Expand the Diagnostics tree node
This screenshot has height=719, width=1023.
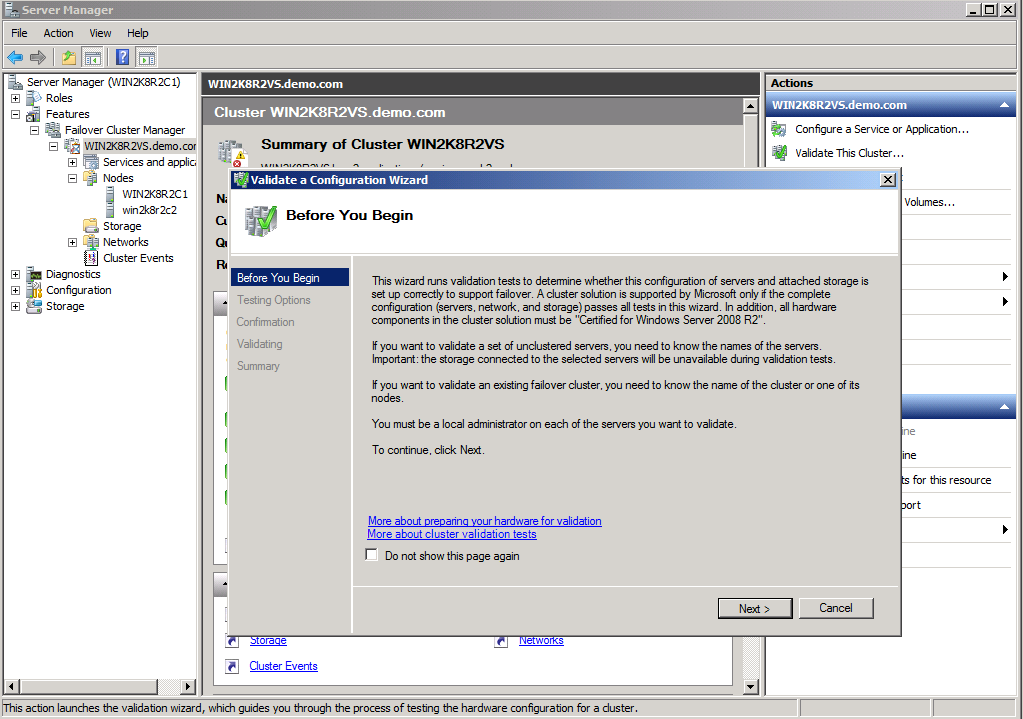[x=16, y=274]
